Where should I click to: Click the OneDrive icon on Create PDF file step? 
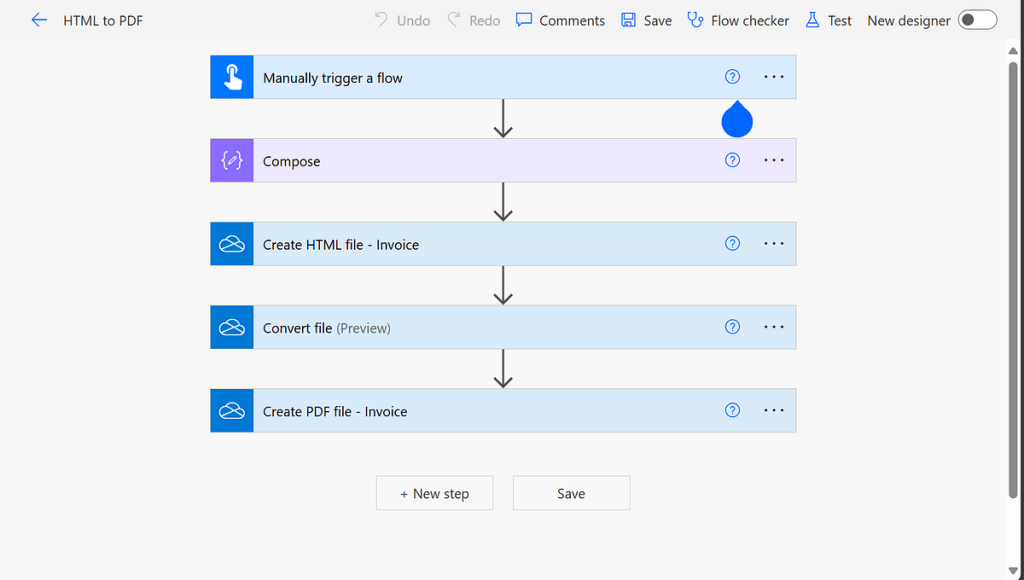tap(231, 410)
